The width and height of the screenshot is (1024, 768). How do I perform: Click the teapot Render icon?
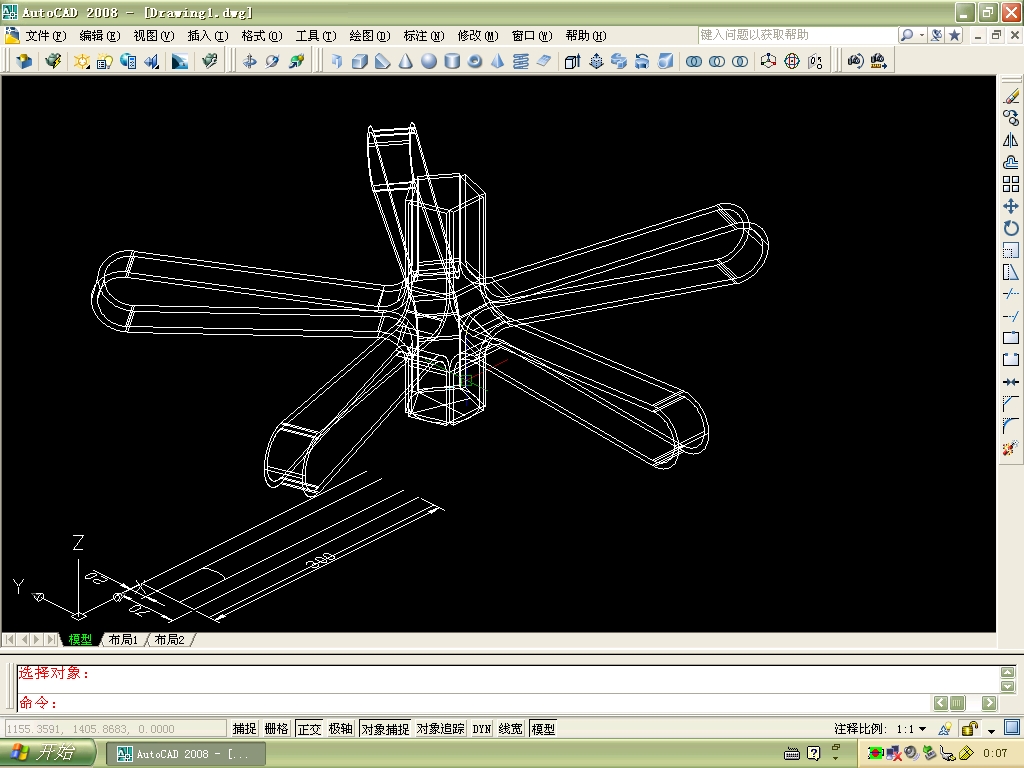coord(53,61)
